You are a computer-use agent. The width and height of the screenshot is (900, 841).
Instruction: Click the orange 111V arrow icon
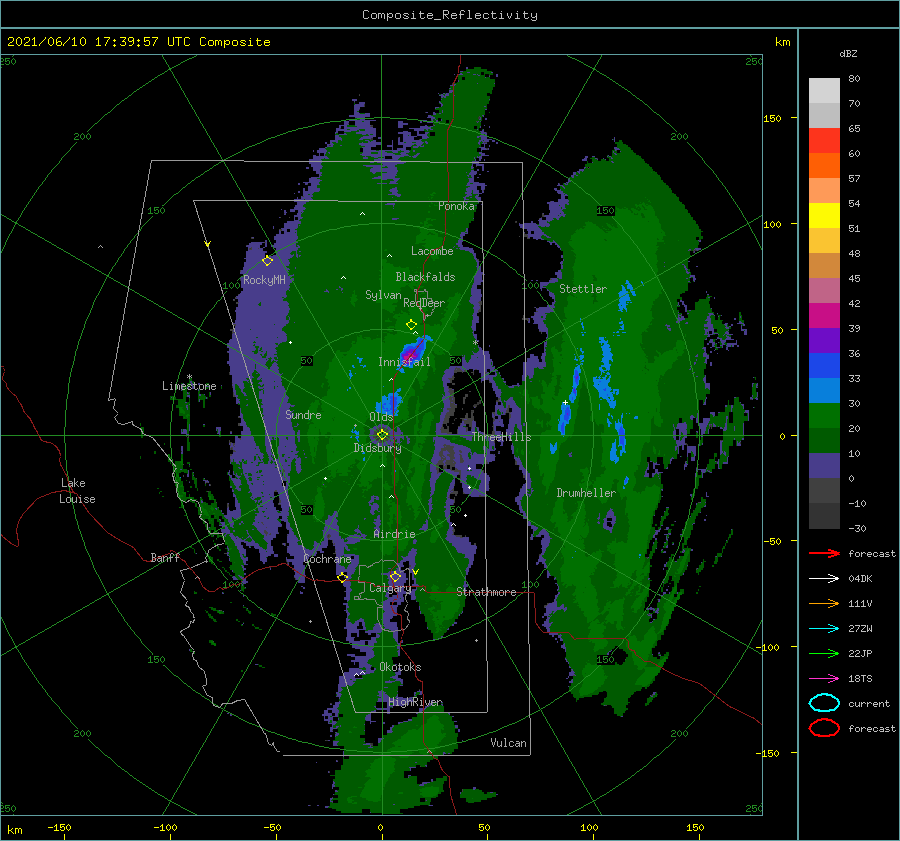824,603
